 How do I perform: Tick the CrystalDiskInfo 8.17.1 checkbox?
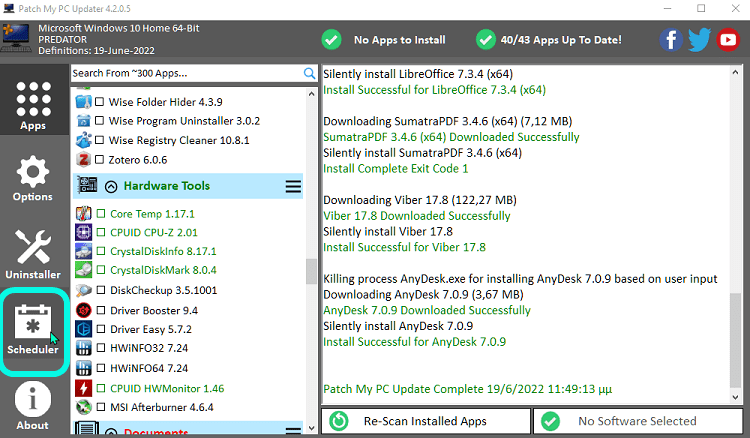click(101, 251)
